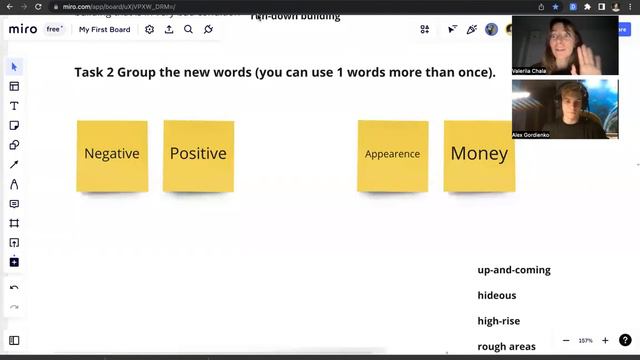This screenshot has height=360, width=640.
Task: Click the free plan badge
Action: click(54, 29)
